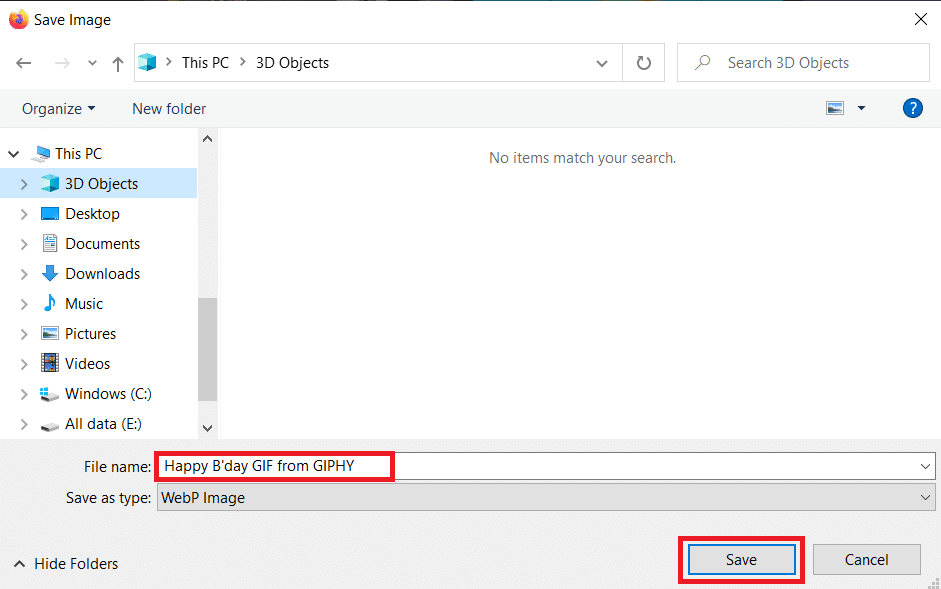
Task: Expand the Desktop tree node
Action: [x=24, y=214]
